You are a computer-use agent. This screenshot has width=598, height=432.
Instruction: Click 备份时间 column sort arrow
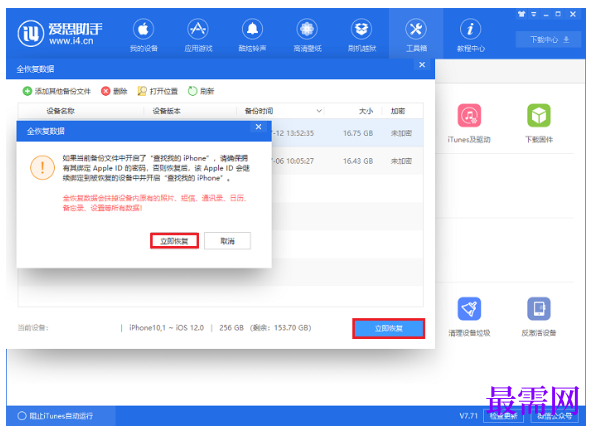(x=319, y=111)
